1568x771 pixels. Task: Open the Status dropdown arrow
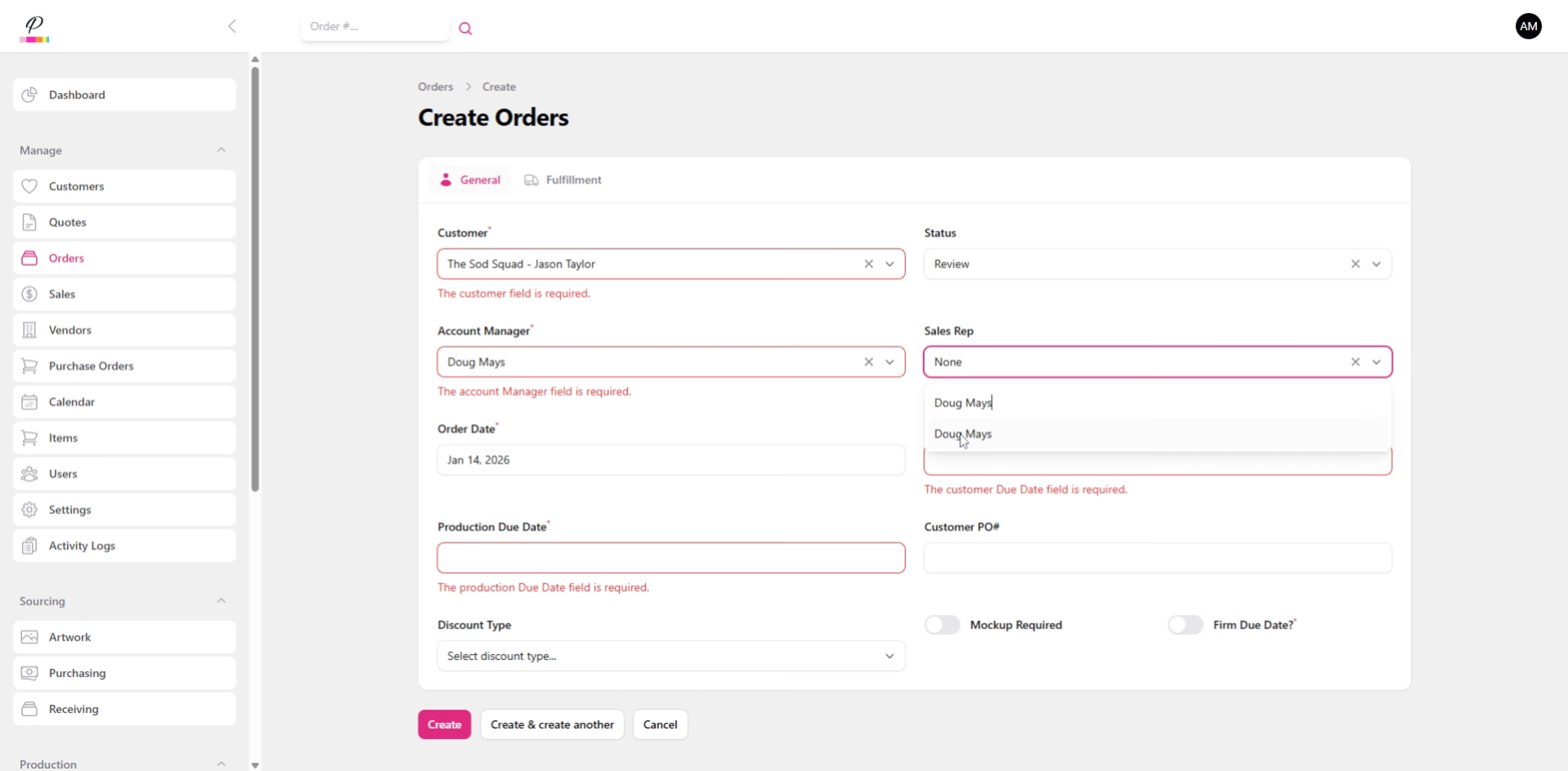tap(1376, 264)
